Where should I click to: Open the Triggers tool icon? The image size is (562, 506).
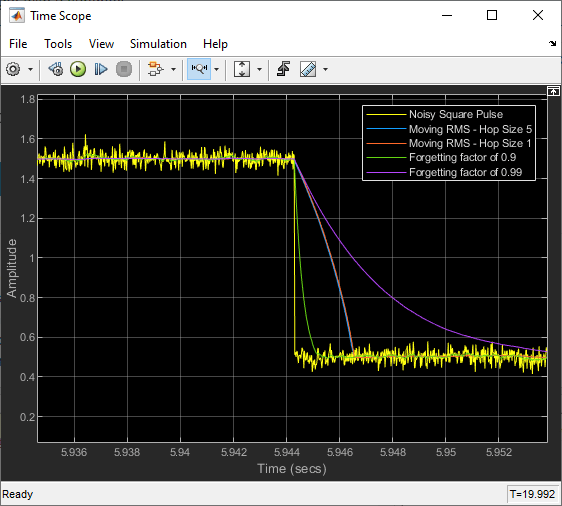[x=284, y=69]
